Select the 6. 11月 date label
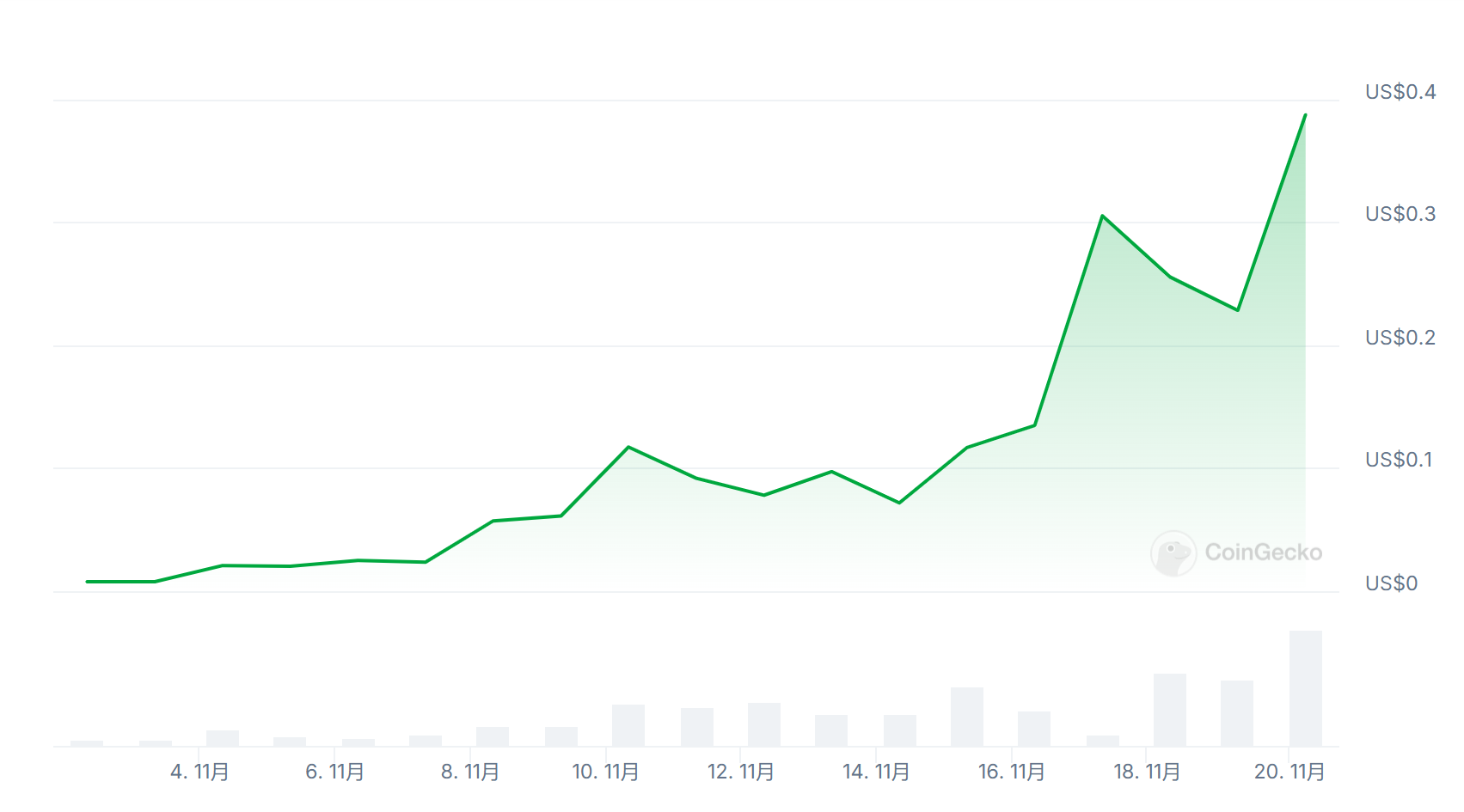The height and width of the screenshot is (812, 1464). (334, 772)
